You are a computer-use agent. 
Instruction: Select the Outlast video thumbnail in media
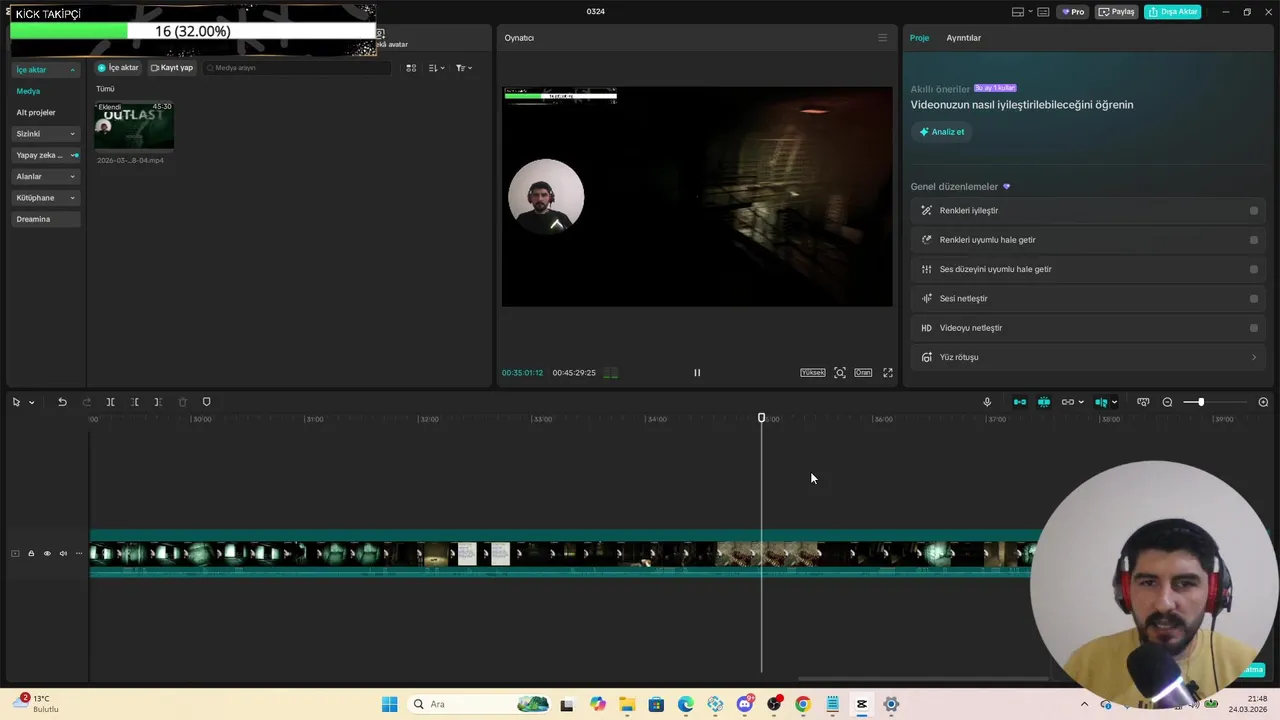(134, 125)
